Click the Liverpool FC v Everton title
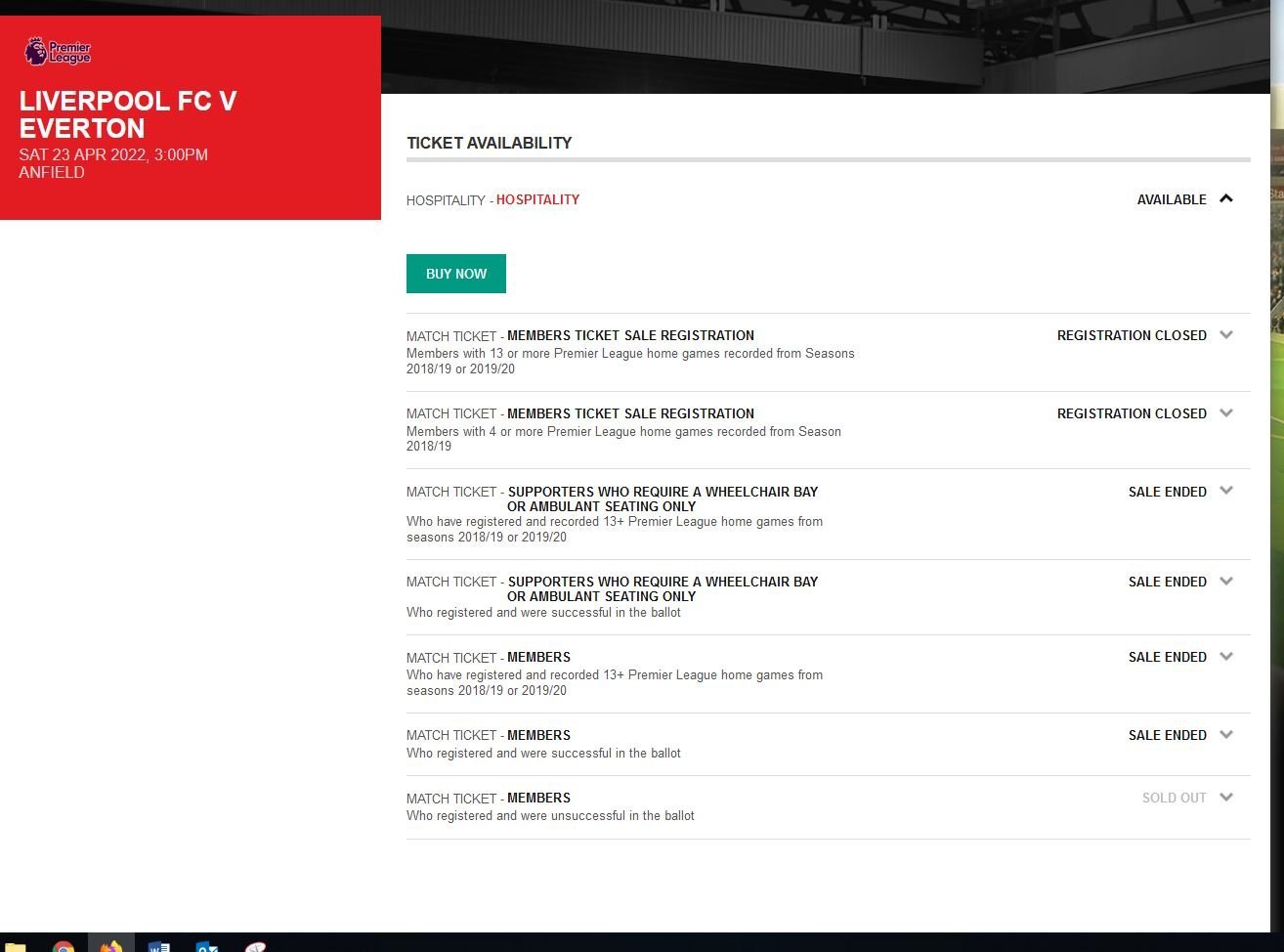Screen dimensions: 1284x952 (128, 114)
